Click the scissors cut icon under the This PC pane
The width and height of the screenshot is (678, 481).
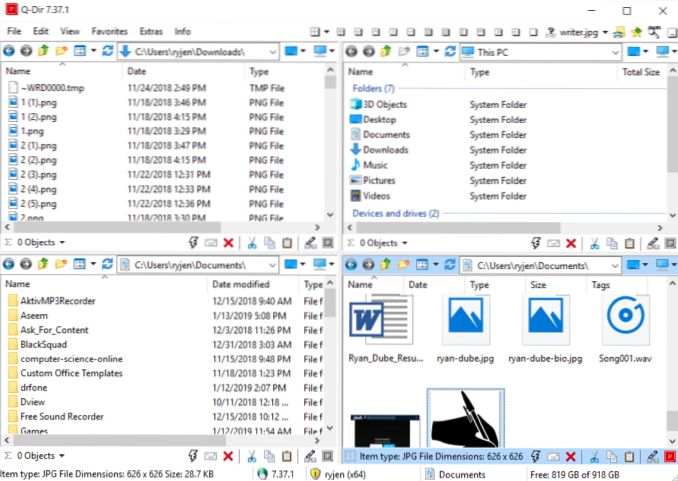point(593,243)
